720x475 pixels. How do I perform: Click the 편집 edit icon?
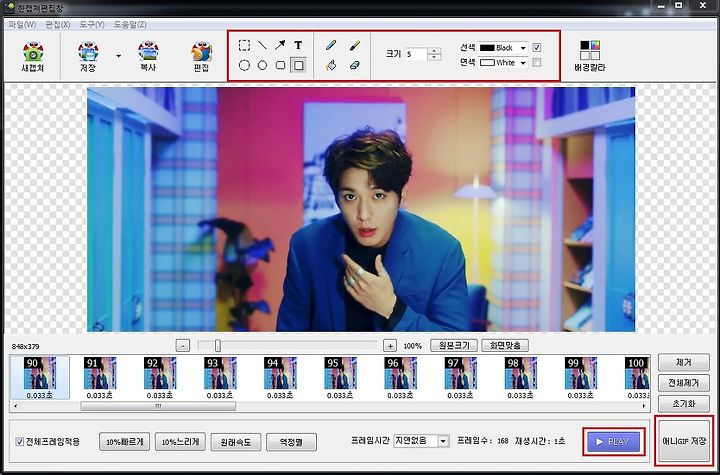coord(201,56)
